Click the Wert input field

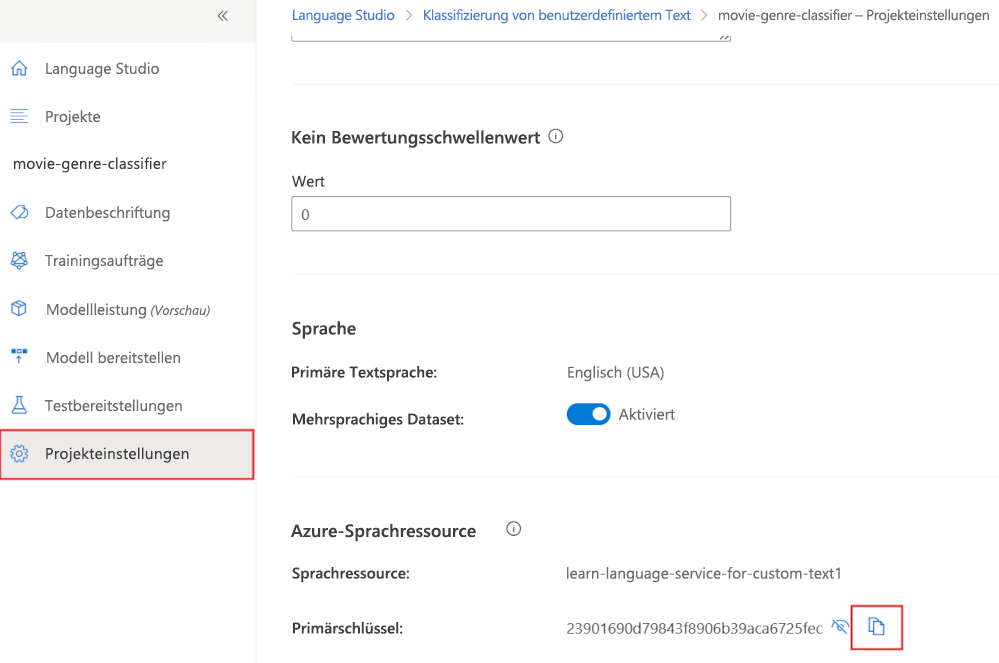click(510, 214)
